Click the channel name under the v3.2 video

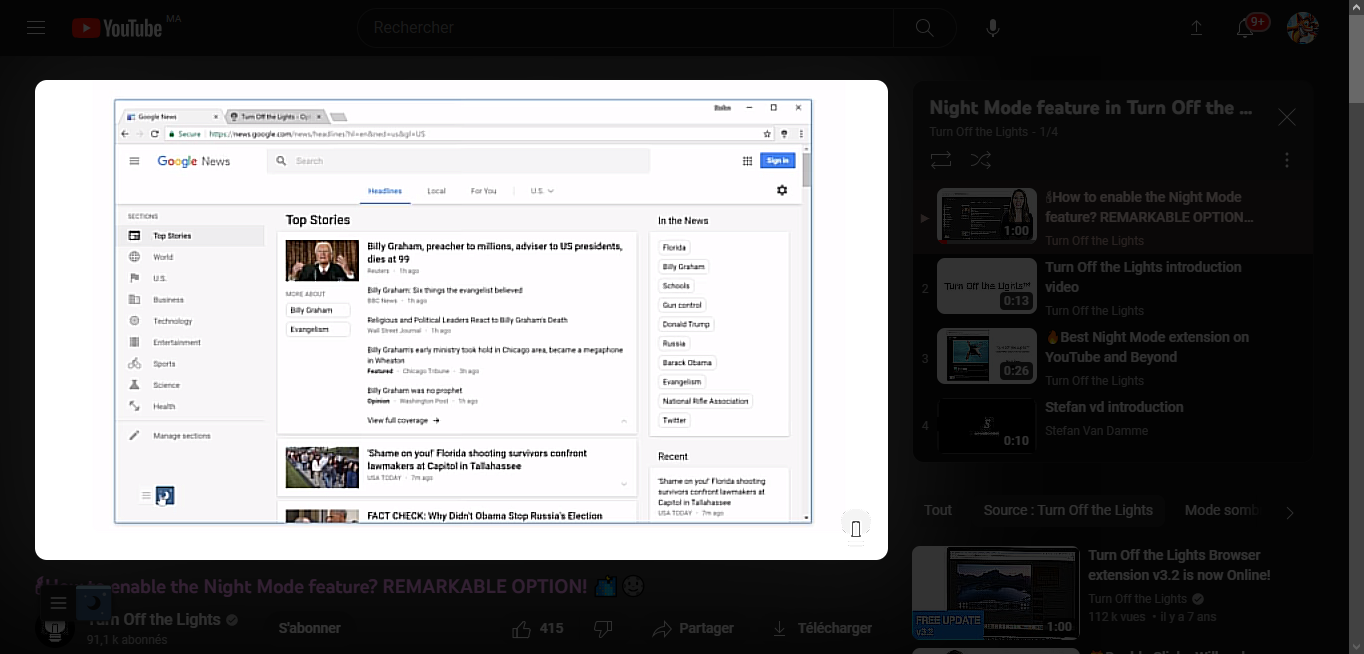tap(1138, 599)
